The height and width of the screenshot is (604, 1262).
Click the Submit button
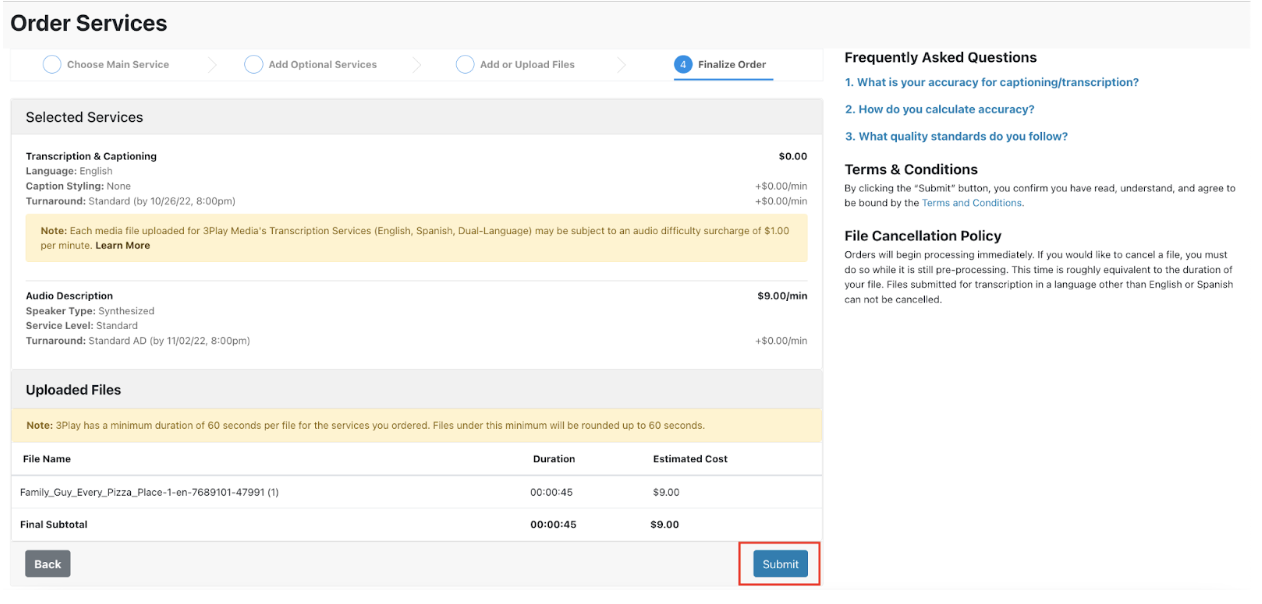click(x=780, y=564)
